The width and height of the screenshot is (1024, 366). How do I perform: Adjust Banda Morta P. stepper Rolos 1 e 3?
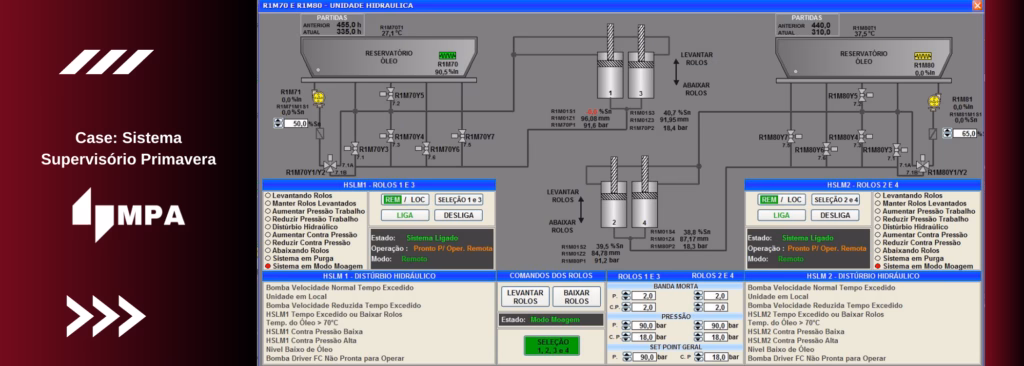click(x=626, y=295)
